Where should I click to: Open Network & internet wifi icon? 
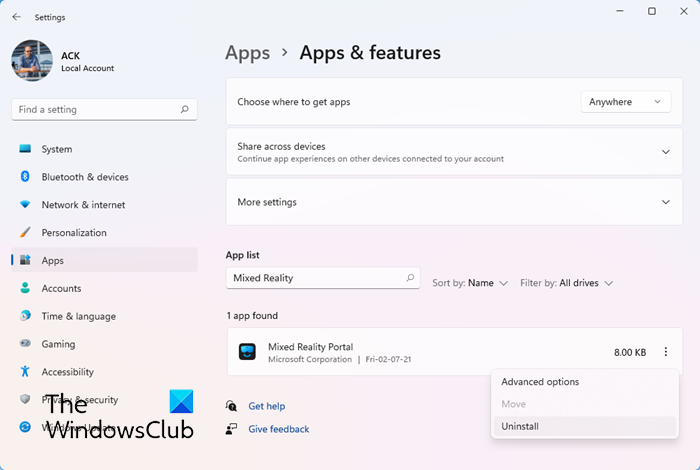pos(25,204)
